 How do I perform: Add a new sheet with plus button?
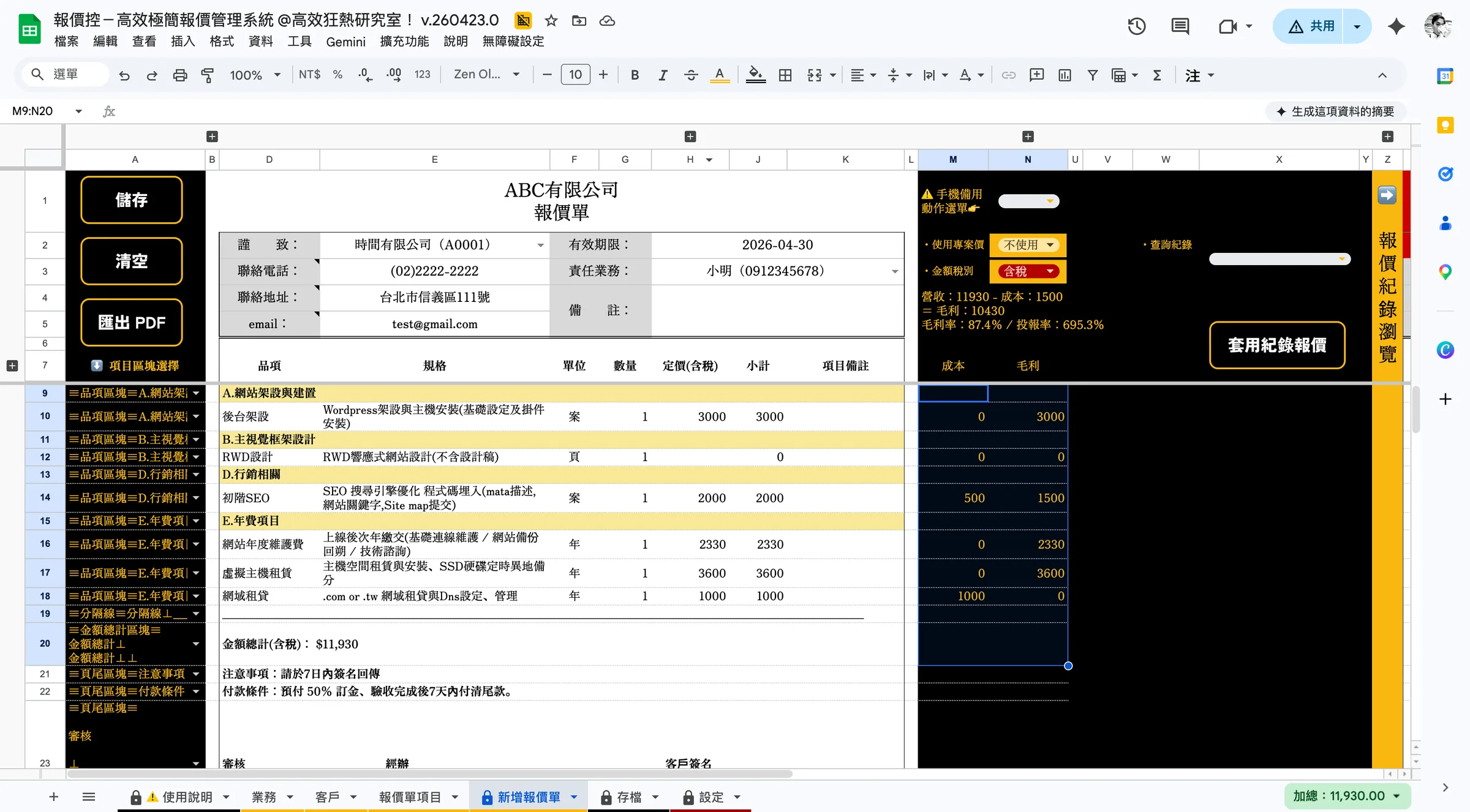coord(54,797)
